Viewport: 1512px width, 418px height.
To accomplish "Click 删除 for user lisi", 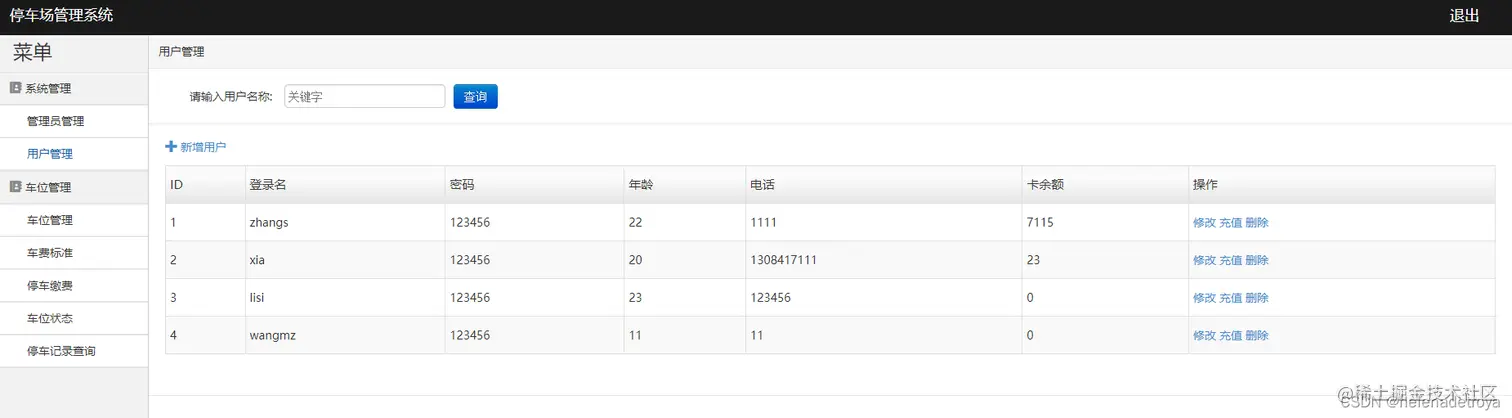I will pos(1257,298).
